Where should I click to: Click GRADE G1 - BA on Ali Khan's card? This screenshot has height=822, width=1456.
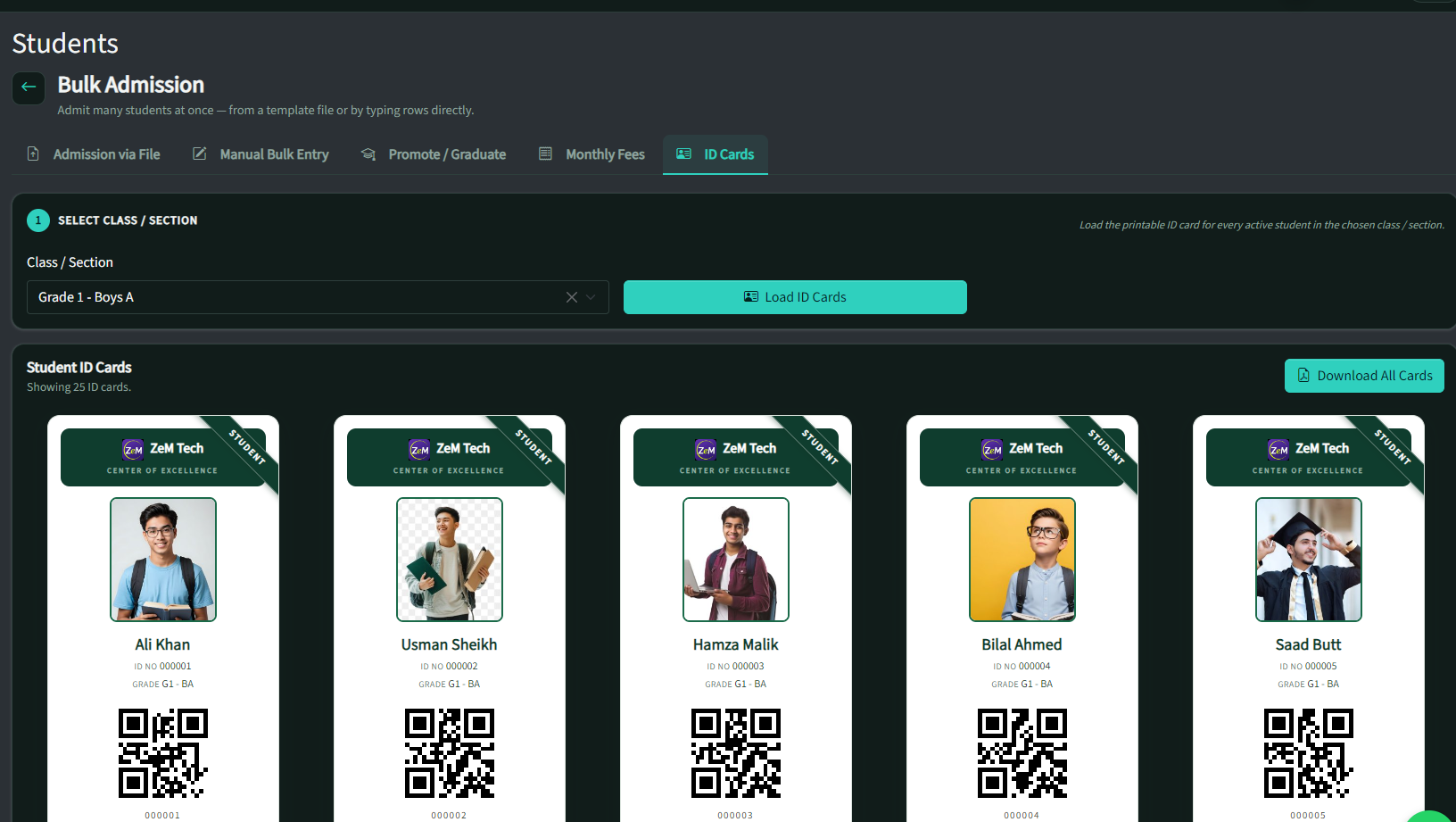163,685
